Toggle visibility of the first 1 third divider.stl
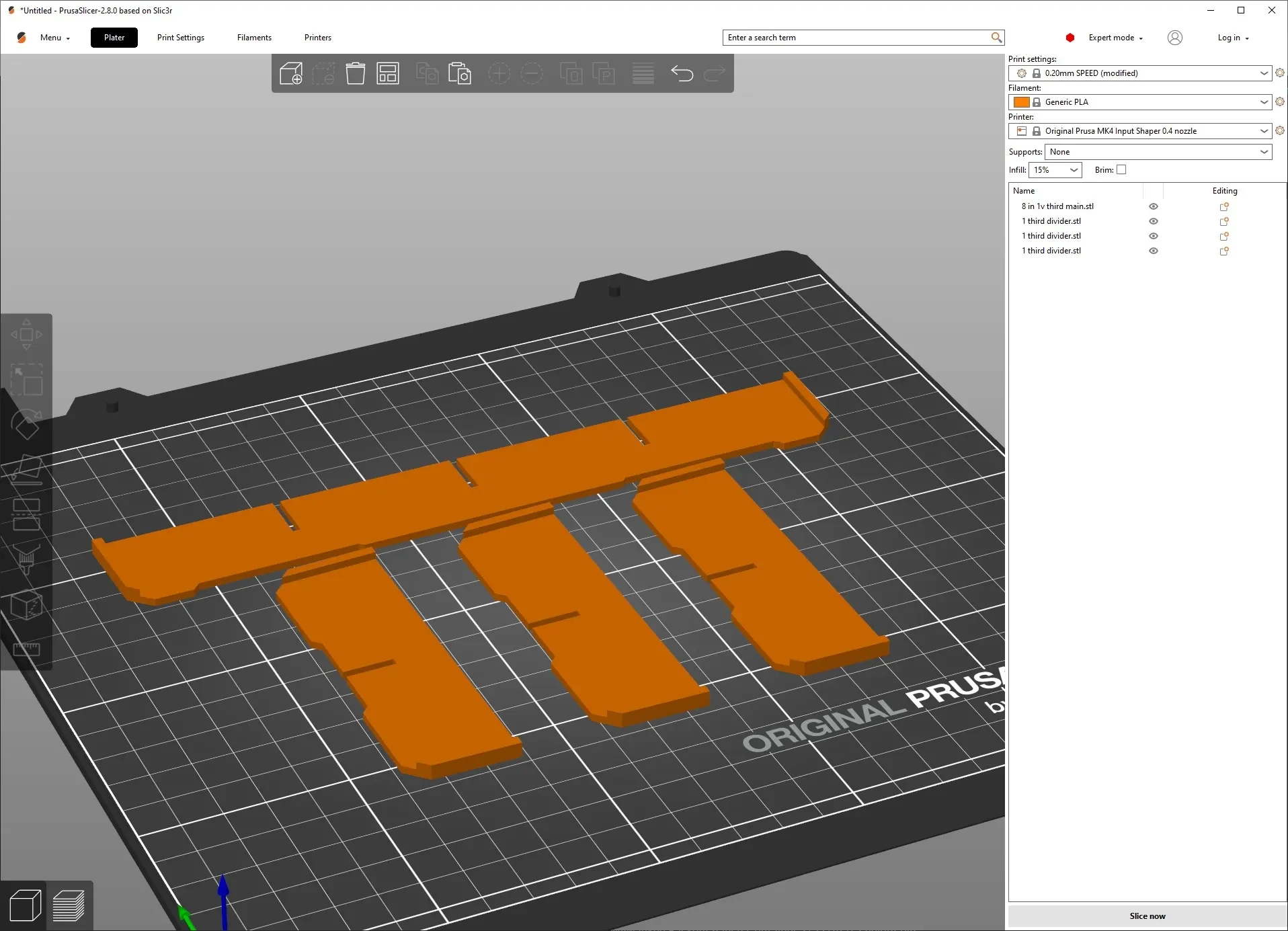The image size is (1288, 931). [x=1154, y=221]
